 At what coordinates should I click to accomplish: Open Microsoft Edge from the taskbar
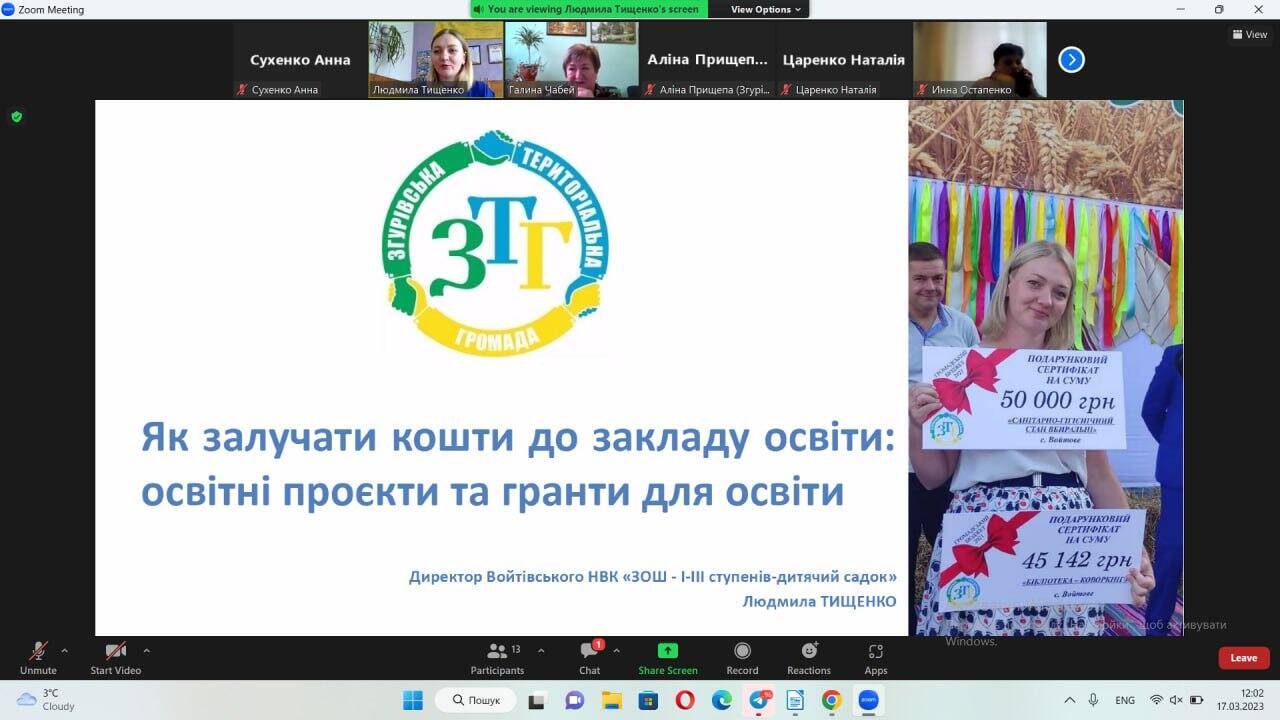[x=721, y=700]
